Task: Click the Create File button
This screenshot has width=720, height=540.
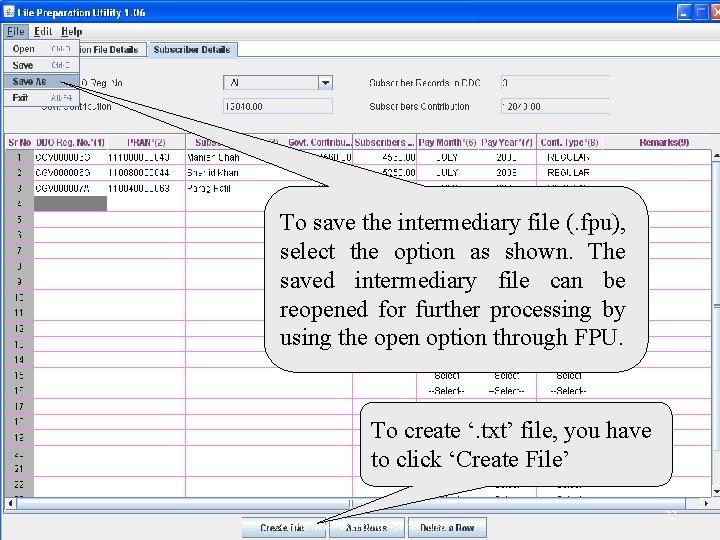Action: click(283, 528)
